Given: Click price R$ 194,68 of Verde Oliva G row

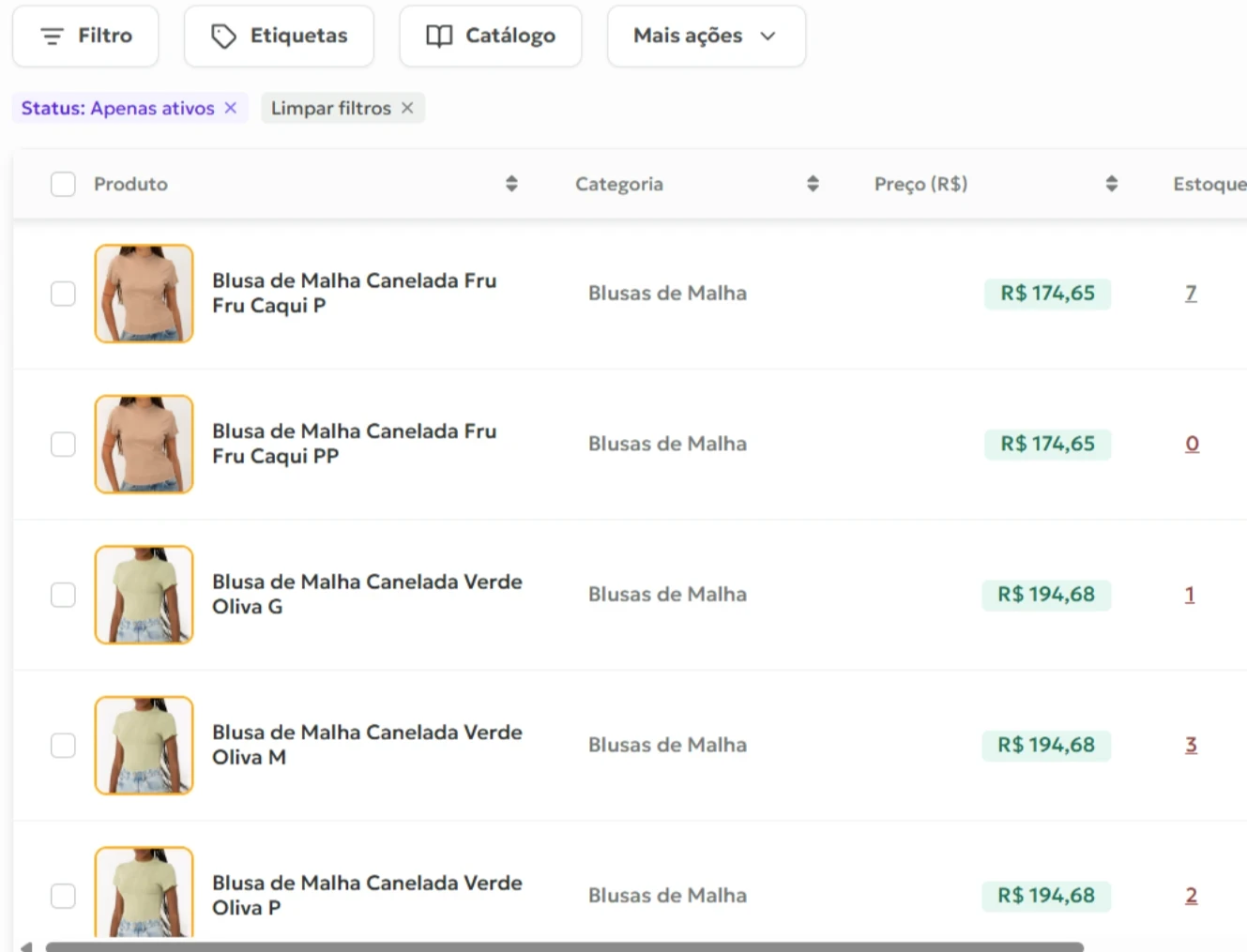Looking at the screenshot, I should (x=1046, y=595).
